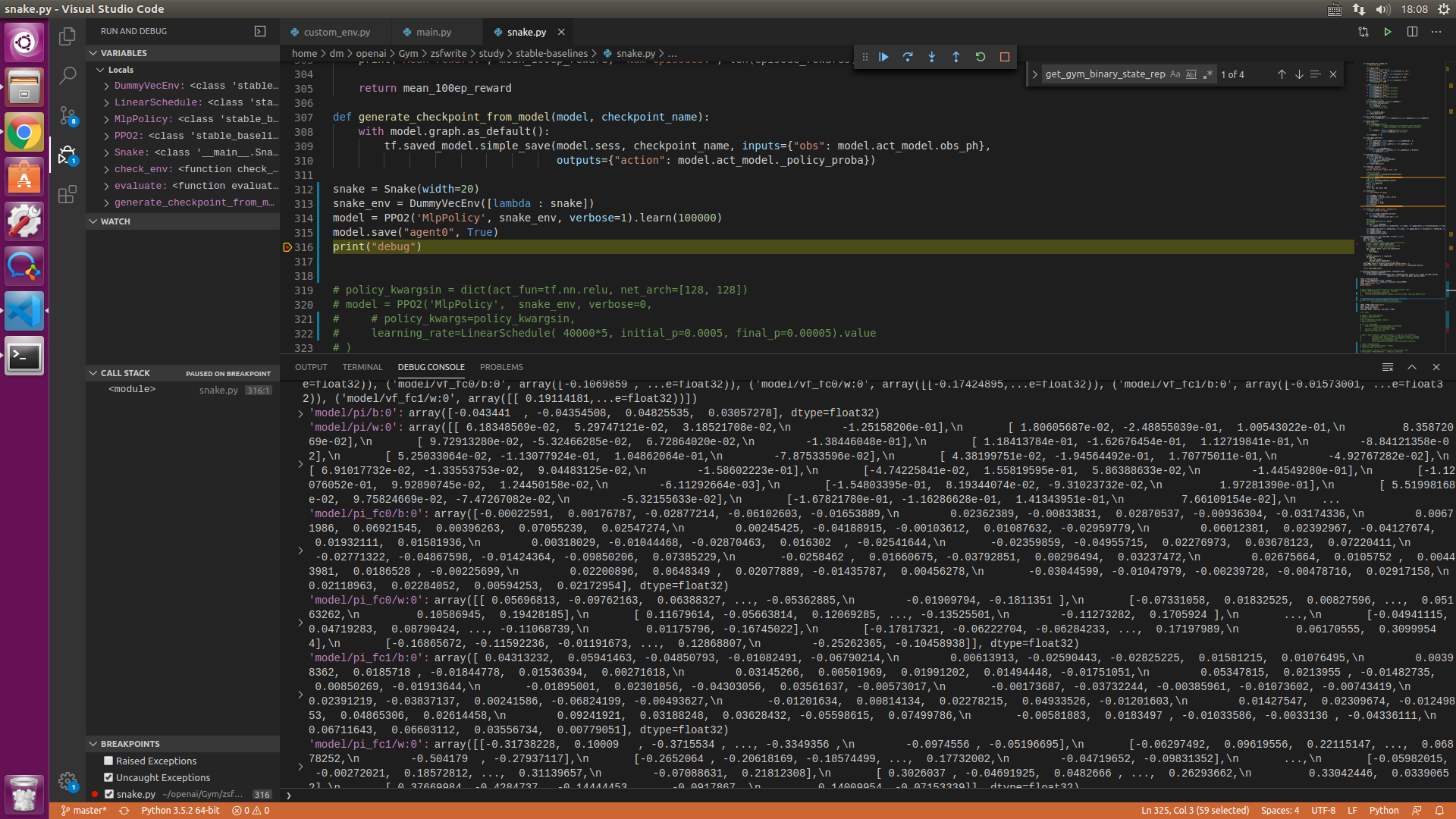This screenshot has width=1456, height=819.
Task: Stop the debug session
Action: click(x=1005, y=57)
